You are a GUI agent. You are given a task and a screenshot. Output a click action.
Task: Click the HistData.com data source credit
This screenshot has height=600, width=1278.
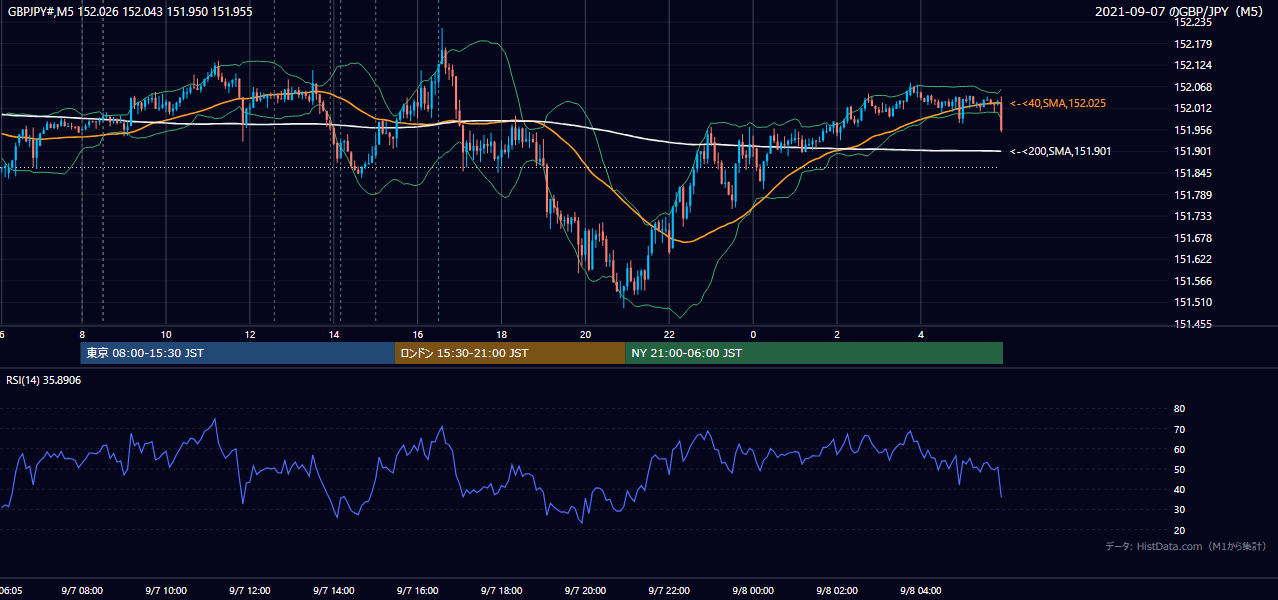coord(1186,546)
